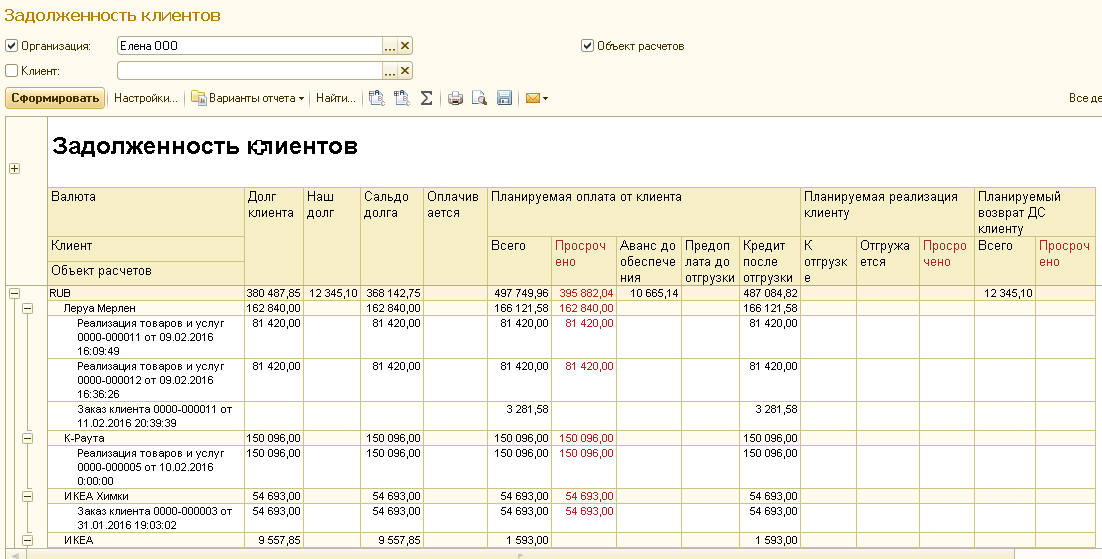Click into the empty Клиент input field
This screenshot has height=559, width=1102.
coord(249,71)
